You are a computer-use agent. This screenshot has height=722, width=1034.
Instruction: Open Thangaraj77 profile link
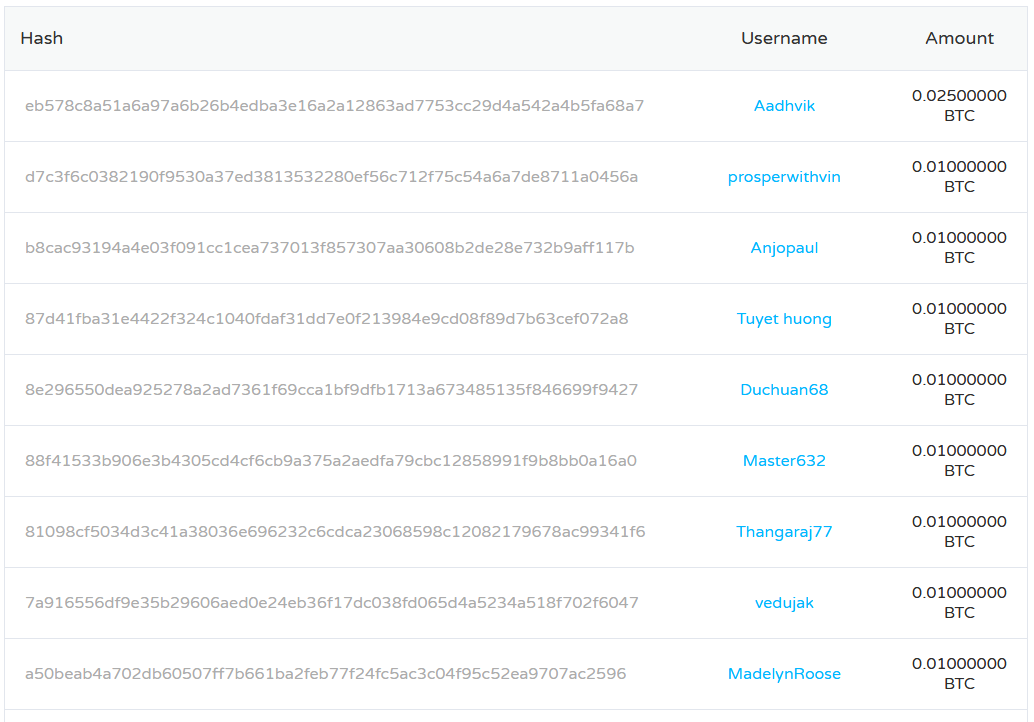(784, 532)
